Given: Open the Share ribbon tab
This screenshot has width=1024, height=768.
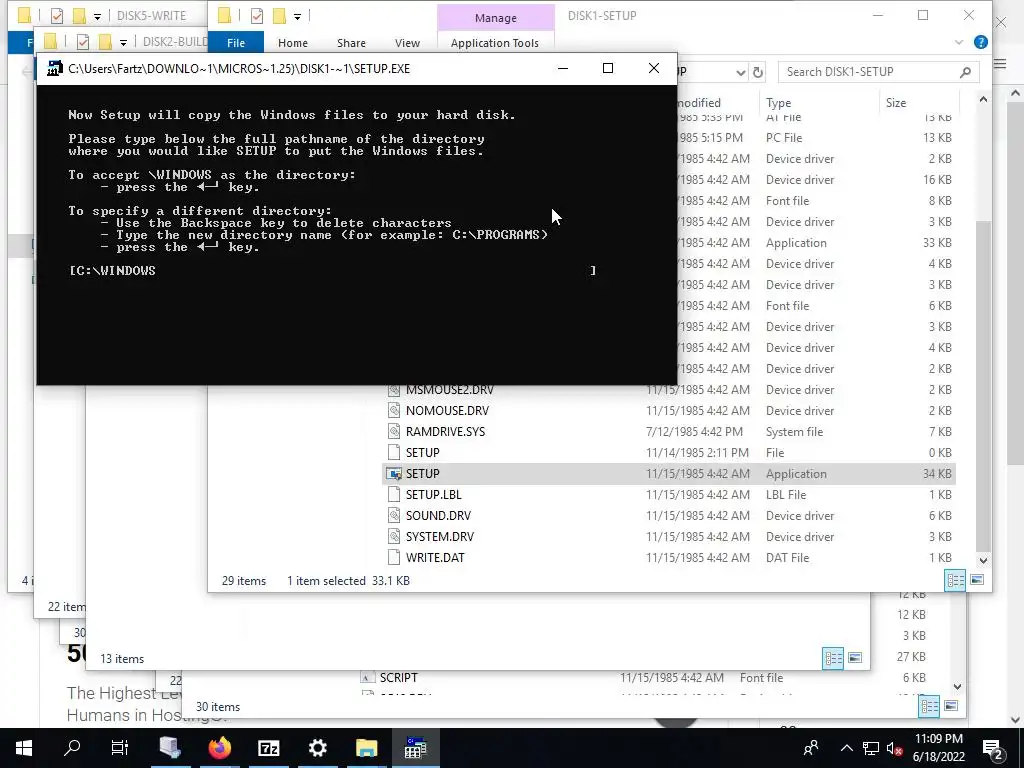Looking at the screenshot, I should (x=351, y=42).
